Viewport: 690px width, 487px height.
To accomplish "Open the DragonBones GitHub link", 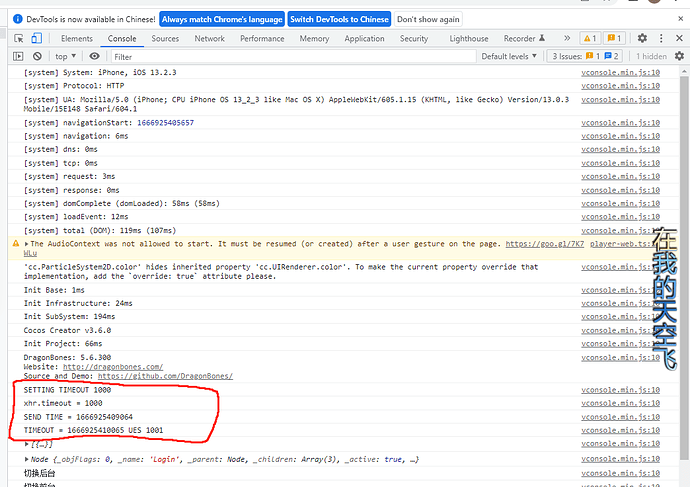I will pos(165,376).
